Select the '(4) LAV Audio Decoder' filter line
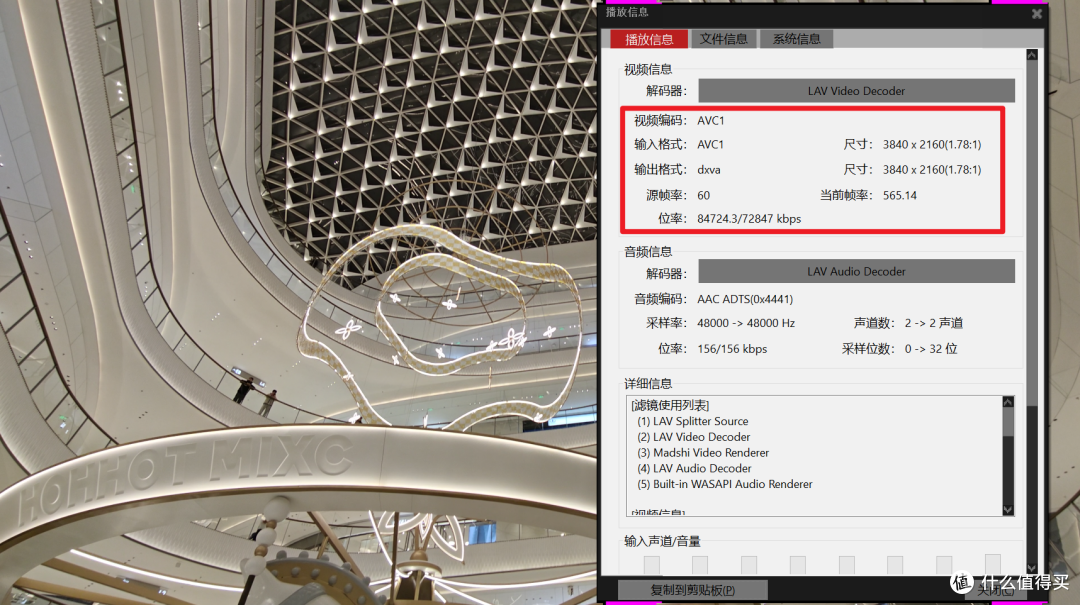This screenshot has height=605, width=1080. pos(694,469)
